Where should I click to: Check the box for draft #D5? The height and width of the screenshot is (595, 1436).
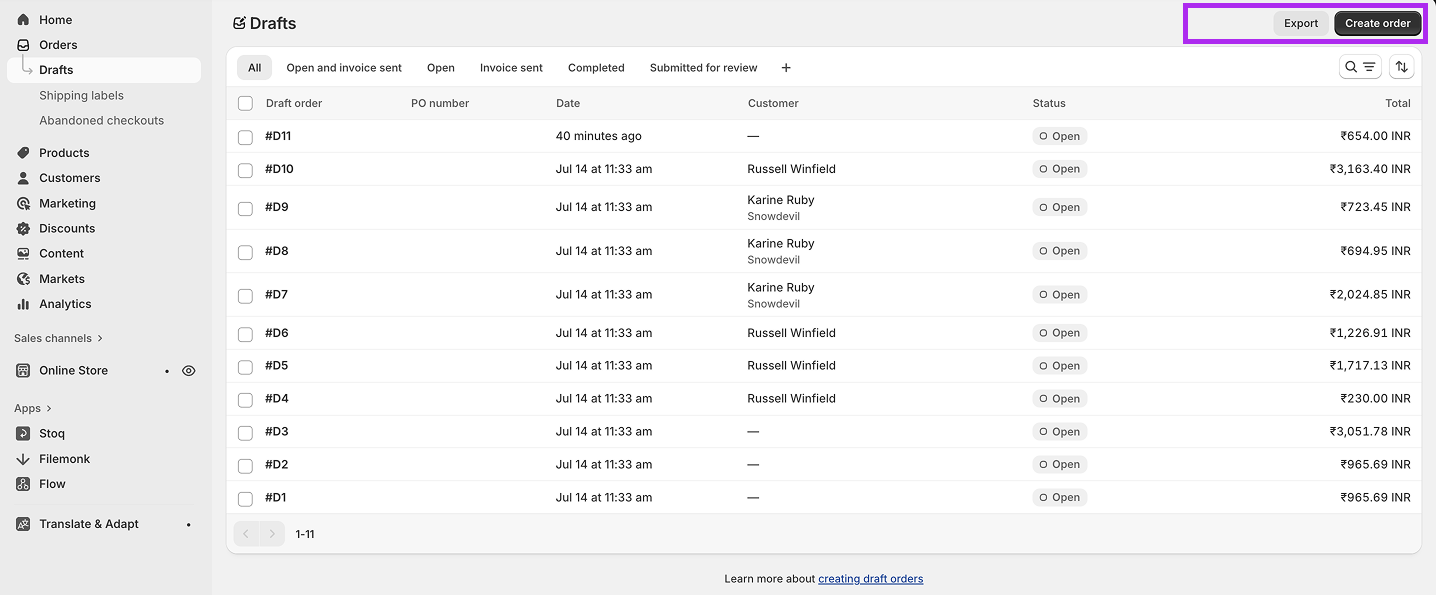(245, 366)
